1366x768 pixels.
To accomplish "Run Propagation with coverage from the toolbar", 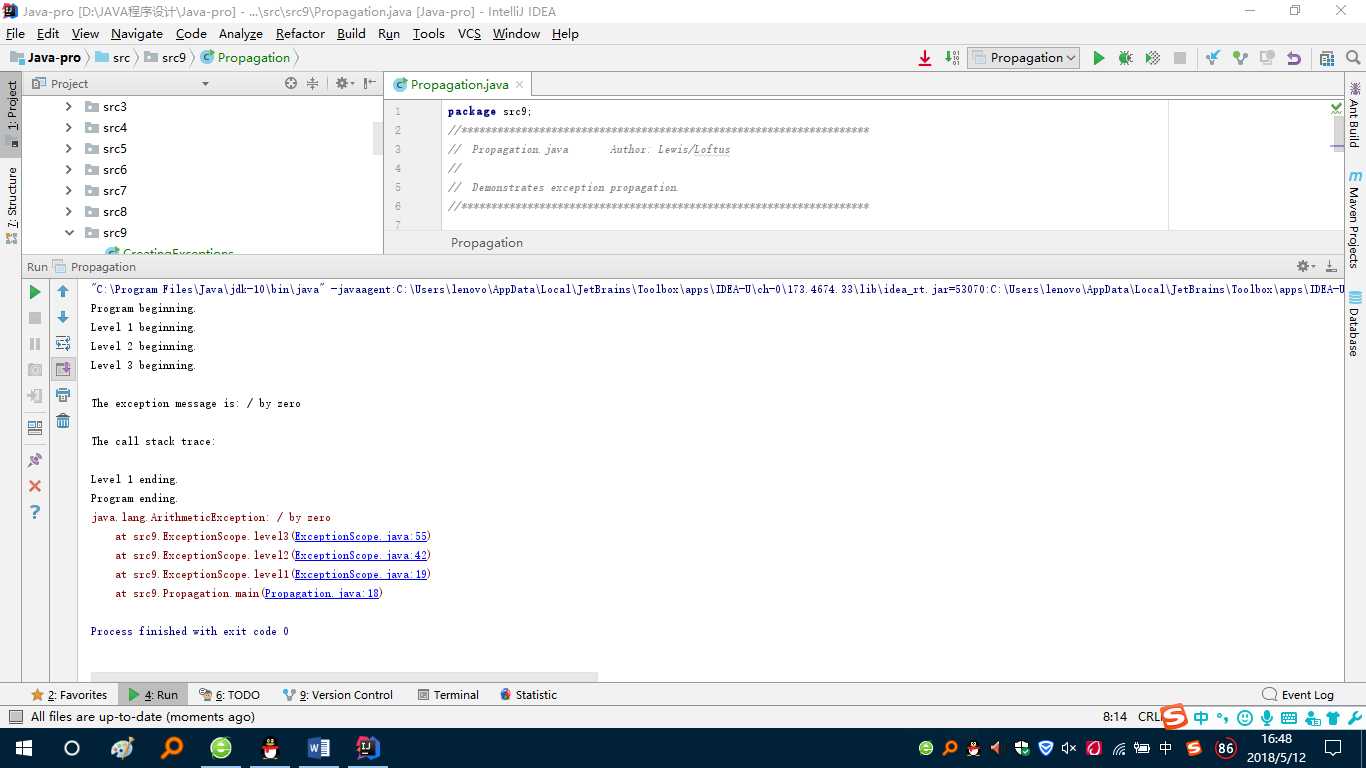I will click(x=1152, y=58).
